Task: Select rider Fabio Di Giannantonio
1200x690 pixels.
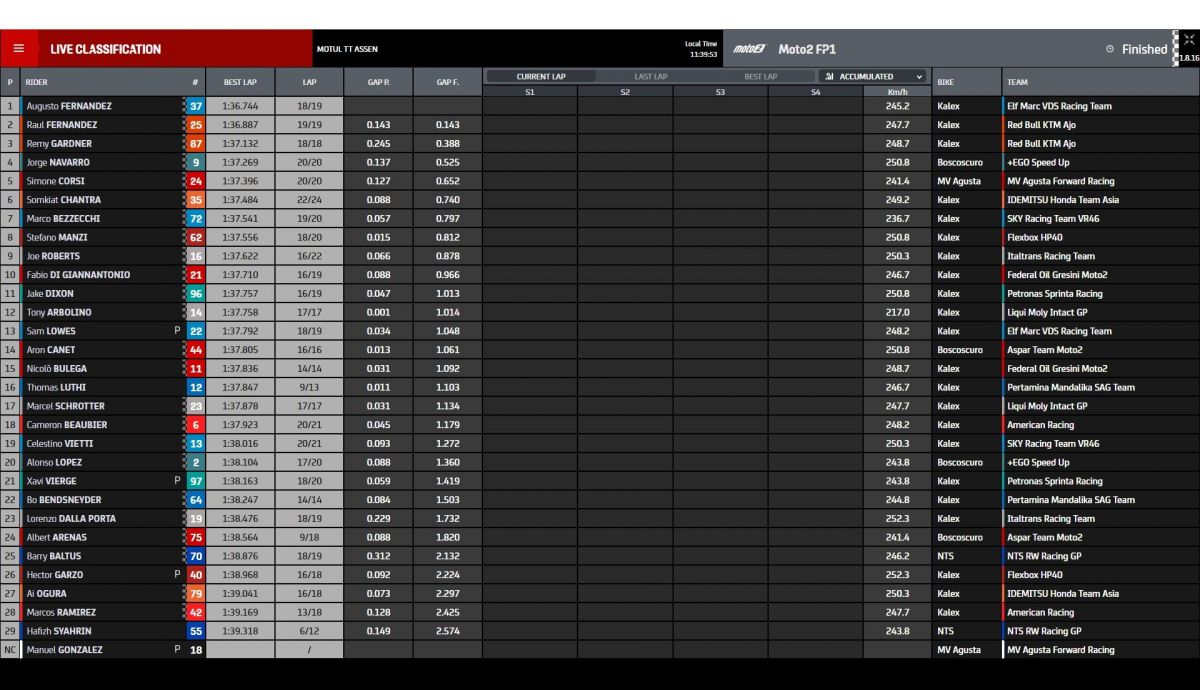Action: pos(78,275)
